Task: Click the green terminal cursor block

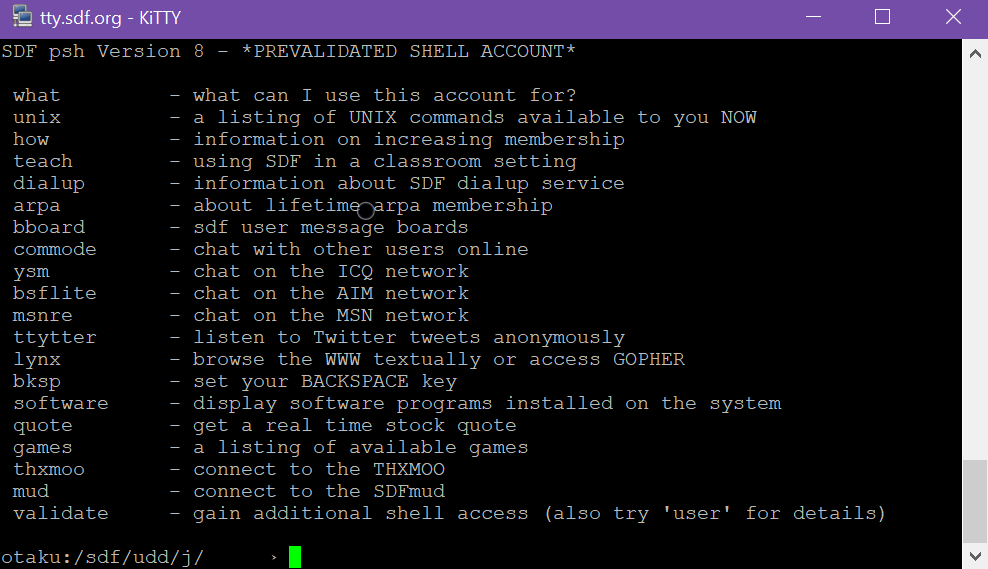Action: (x=295, y=557)
